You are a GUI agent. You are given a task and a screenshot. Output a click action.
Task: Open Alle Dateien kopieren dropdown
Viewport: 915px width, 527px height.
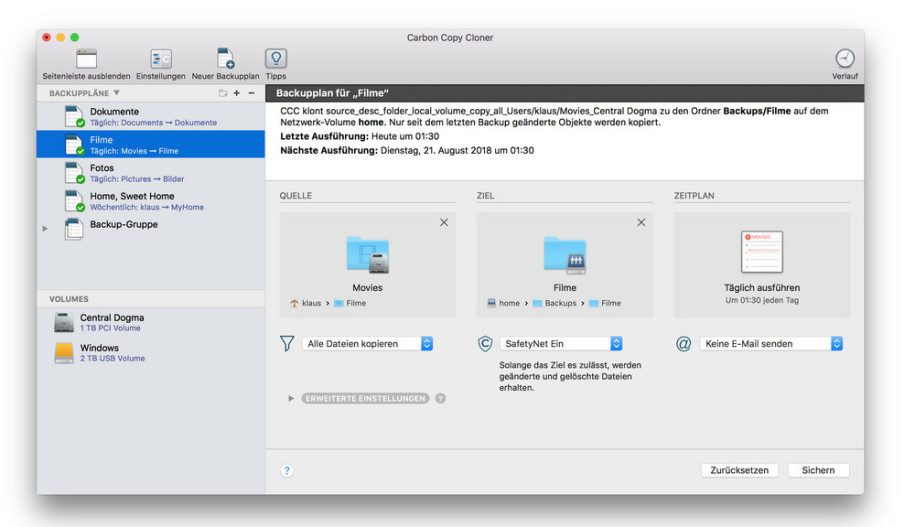tap(368, 344)
